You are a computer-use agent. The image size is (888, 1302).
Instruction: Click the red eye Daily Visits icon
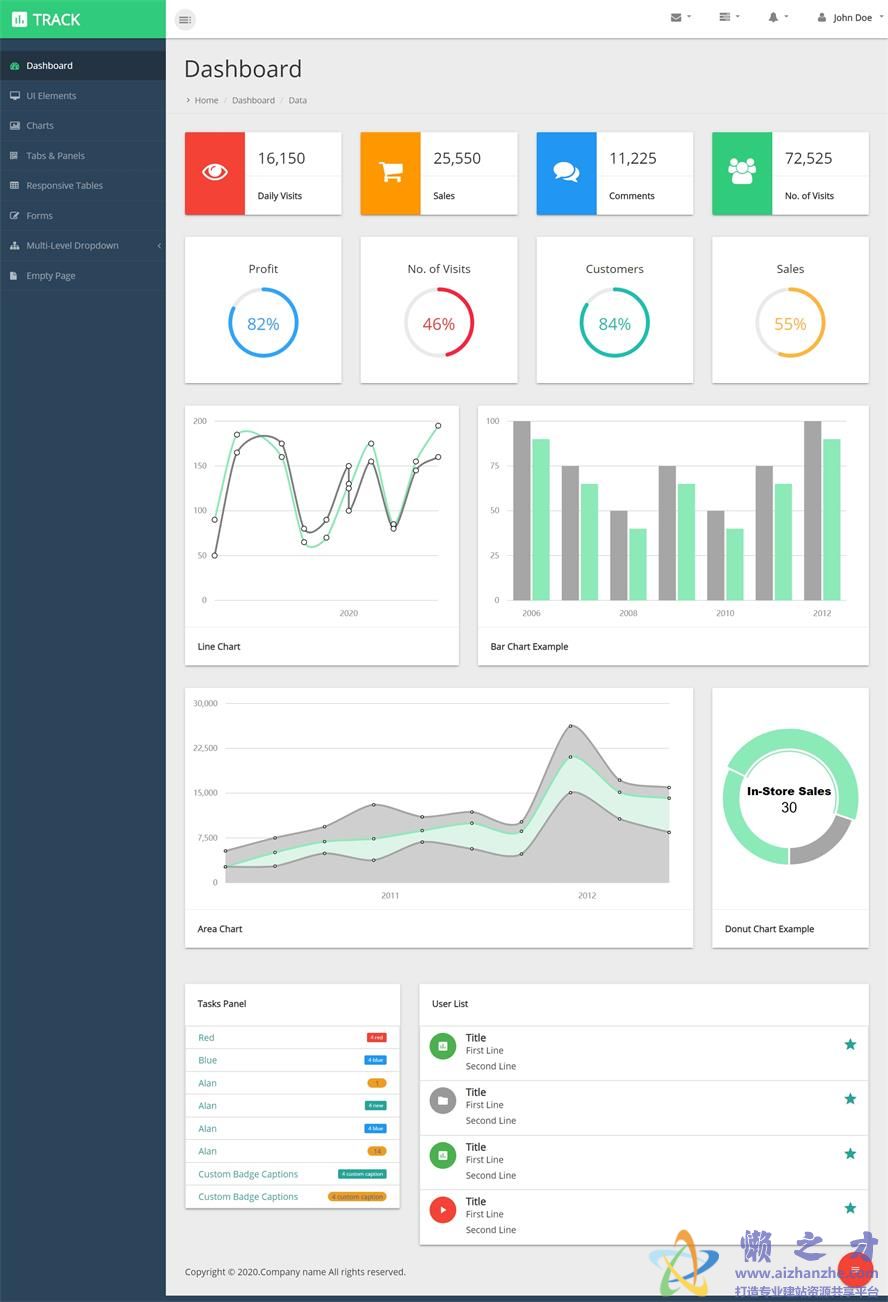[x=215, y=173]
